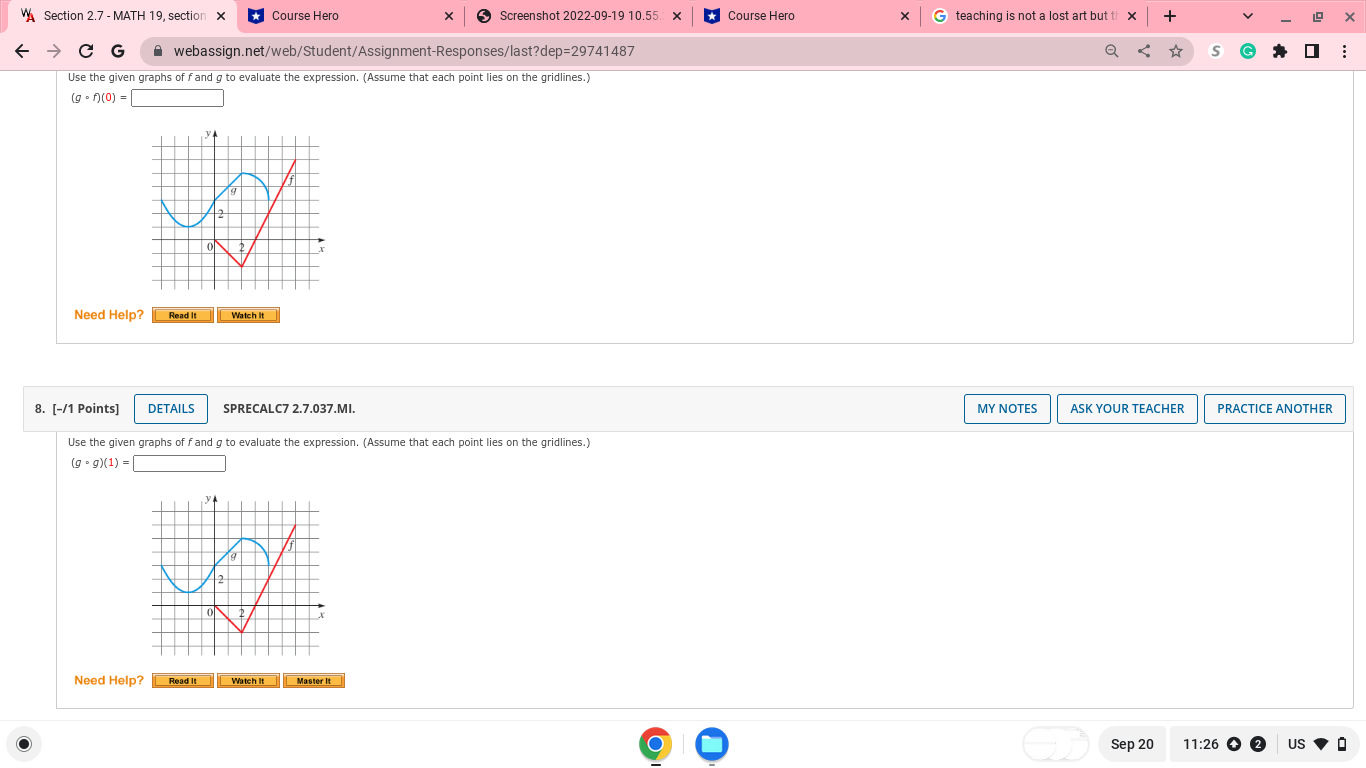Click the PRACTICE ANOTHER button
The height and width of the screenshot is (768, 1366).
pyautogui.click(x=1275, y=408)
